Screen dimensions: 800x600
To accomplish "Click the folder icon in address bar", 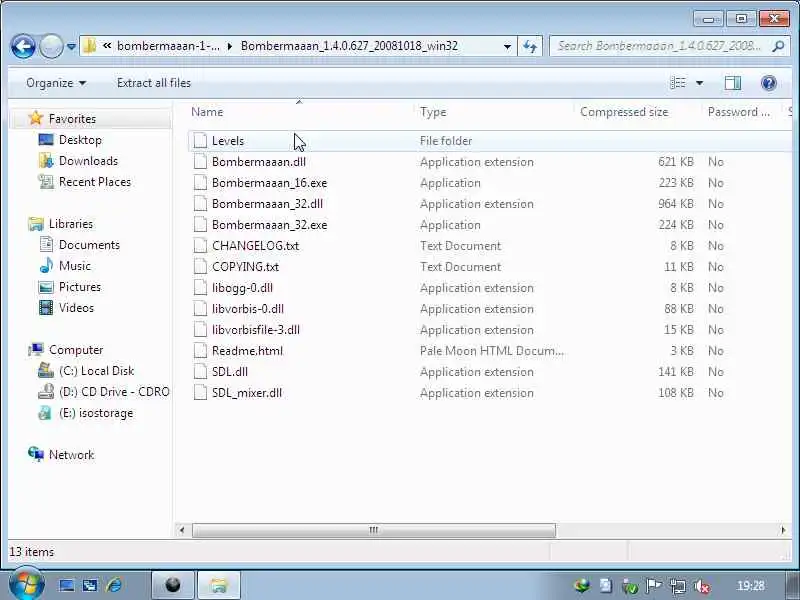I will (x=89, y=46).
